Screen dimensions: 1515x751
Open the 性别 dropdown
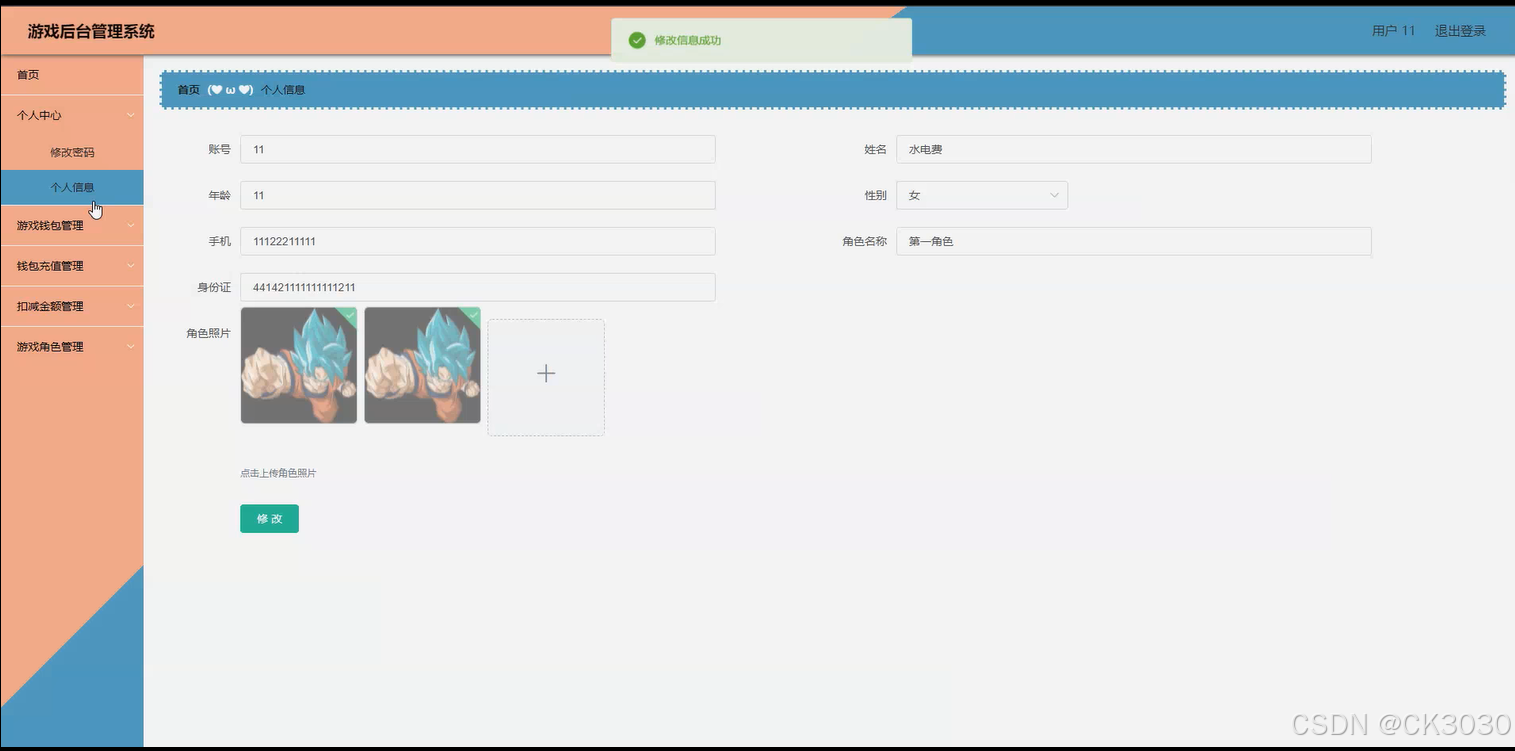[x=982, y=195]
